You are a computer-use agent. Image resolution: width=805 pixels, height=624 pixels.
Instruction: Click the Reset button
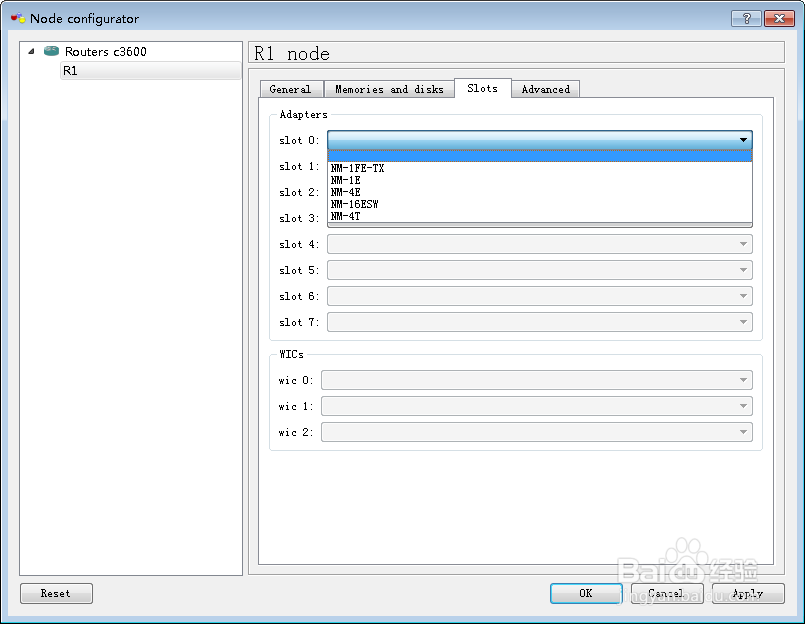tap(56, 593)
